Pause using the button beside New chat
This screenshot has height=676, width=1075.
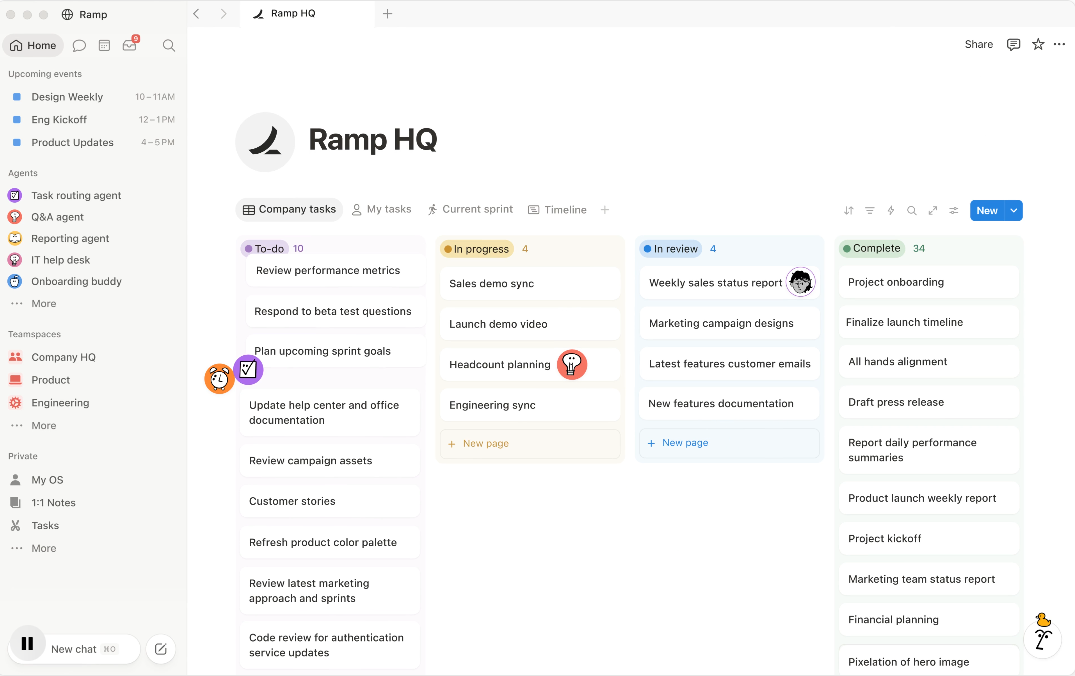[27, 643]
